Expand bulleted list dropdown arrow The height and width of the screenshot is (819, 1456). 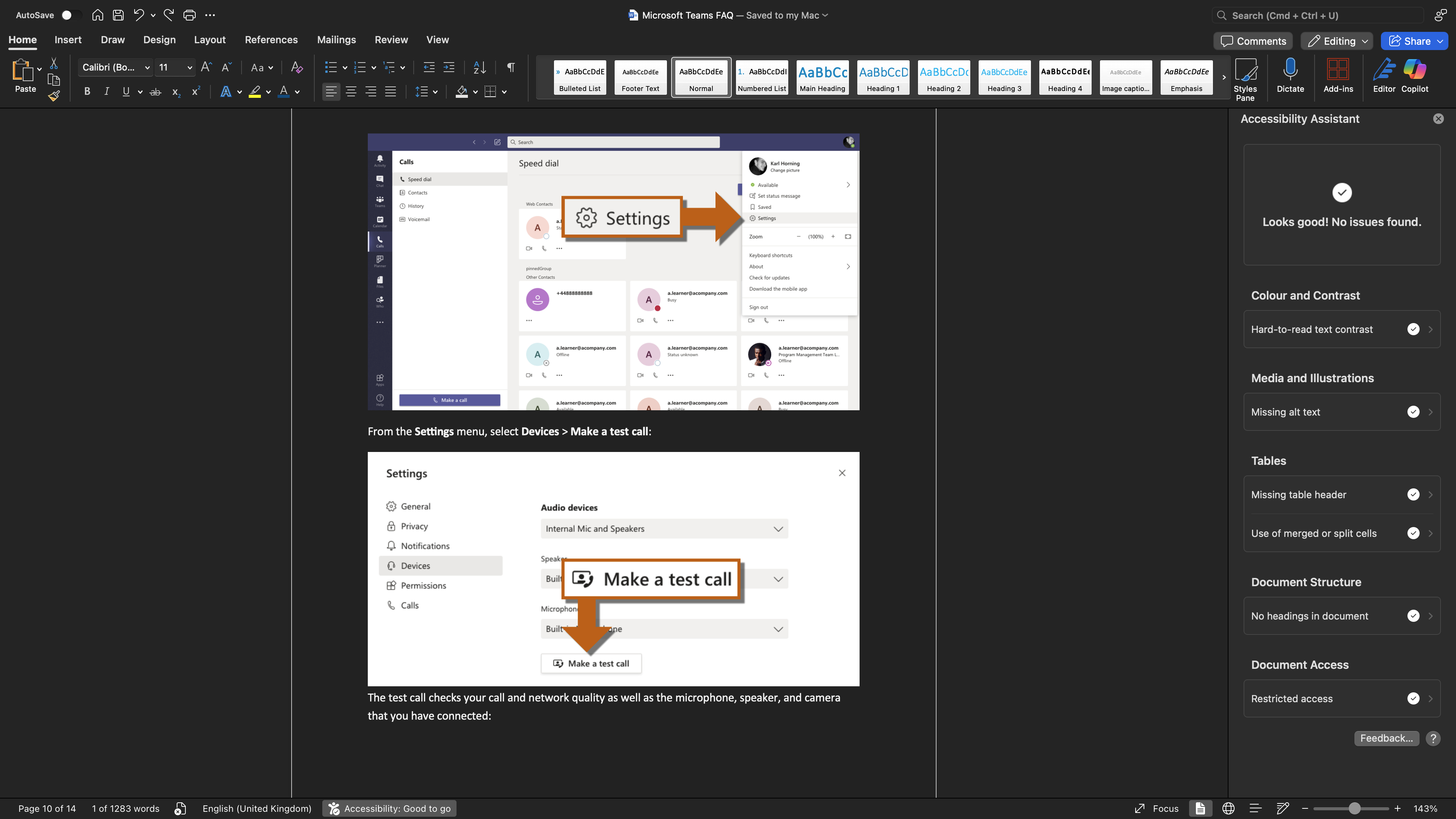coord(345,68)
